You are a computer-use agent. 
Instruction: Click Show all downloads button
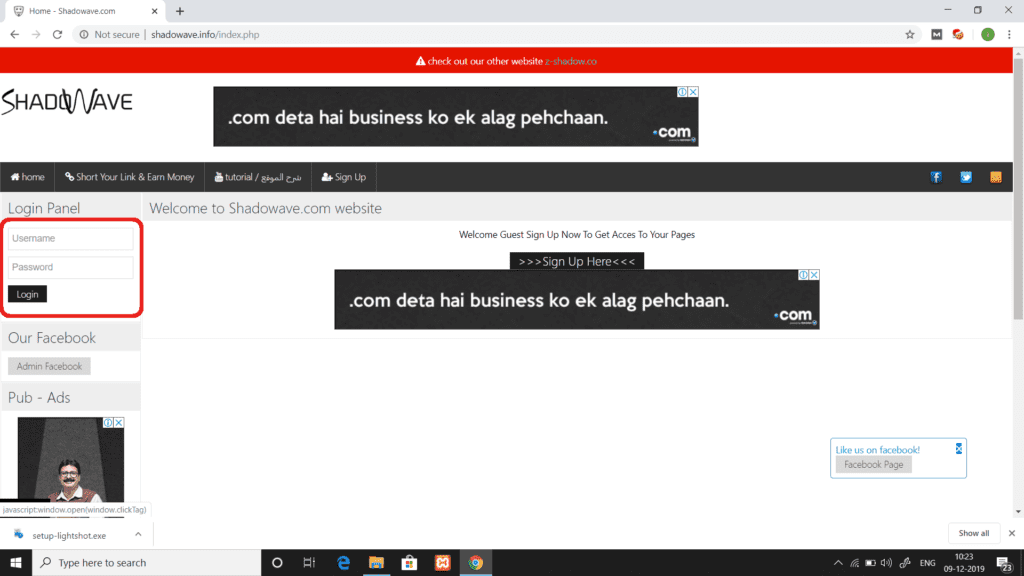tap(974, 533)
